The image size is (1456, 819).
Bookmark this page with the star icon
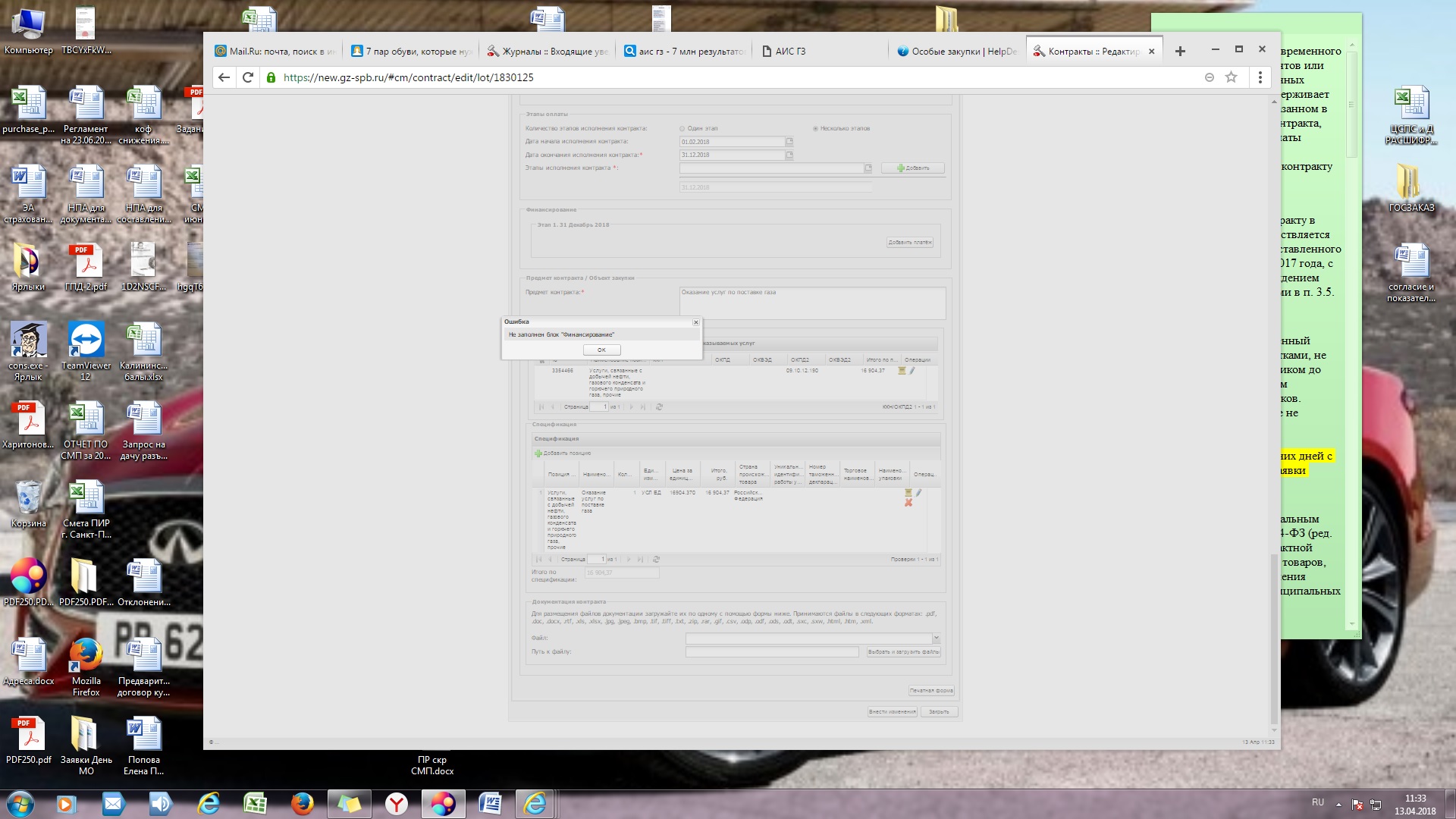[x=1231, y=77]
